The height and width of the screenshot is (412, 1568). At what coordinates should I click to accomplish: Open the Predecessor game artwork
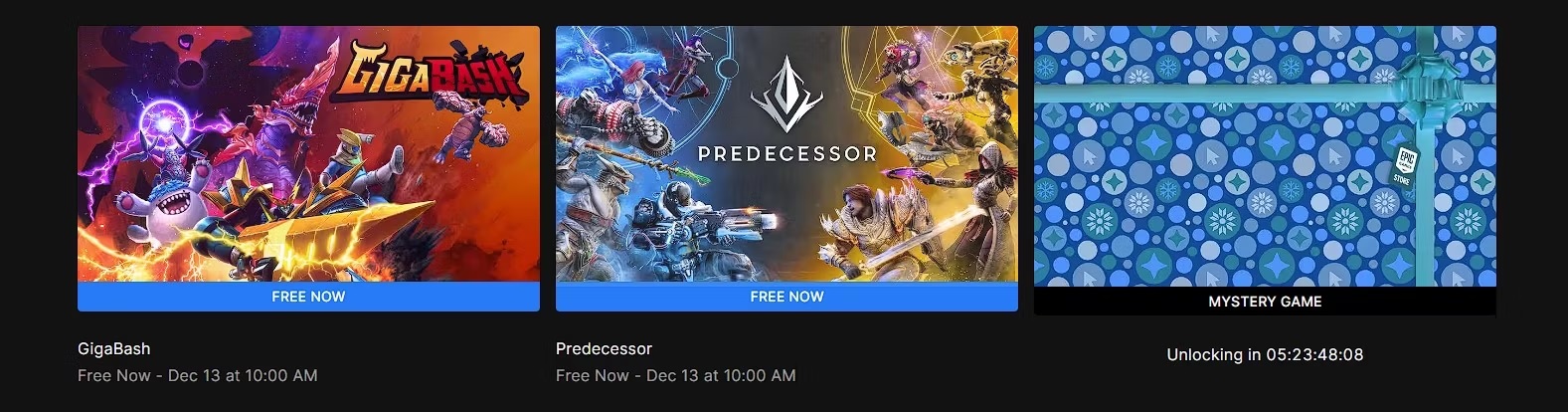786,154
